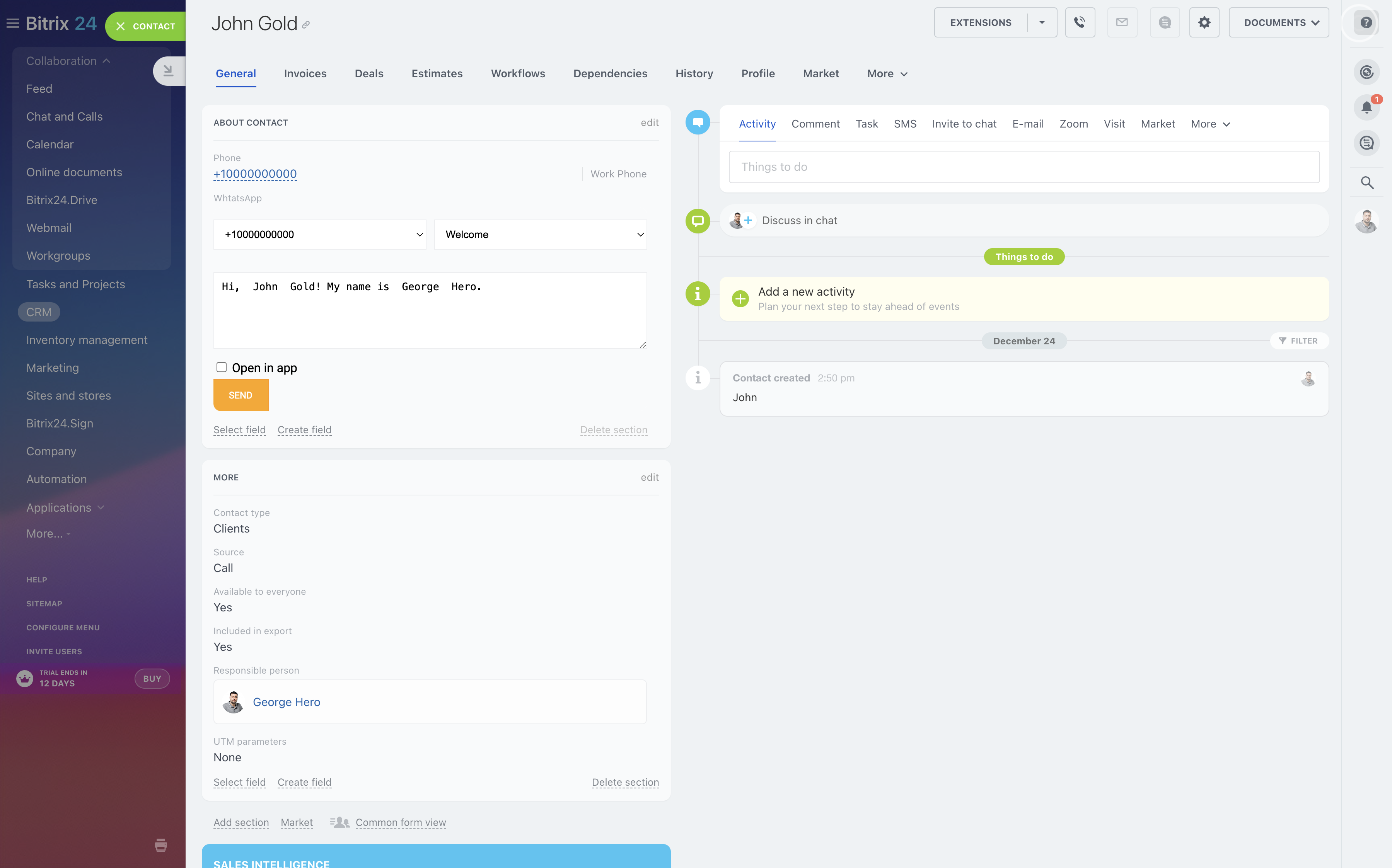Expand the Documents dropdown button
Image resolution: width=1392 pixels, height=868 pixels.
(x=1278, y=22)
